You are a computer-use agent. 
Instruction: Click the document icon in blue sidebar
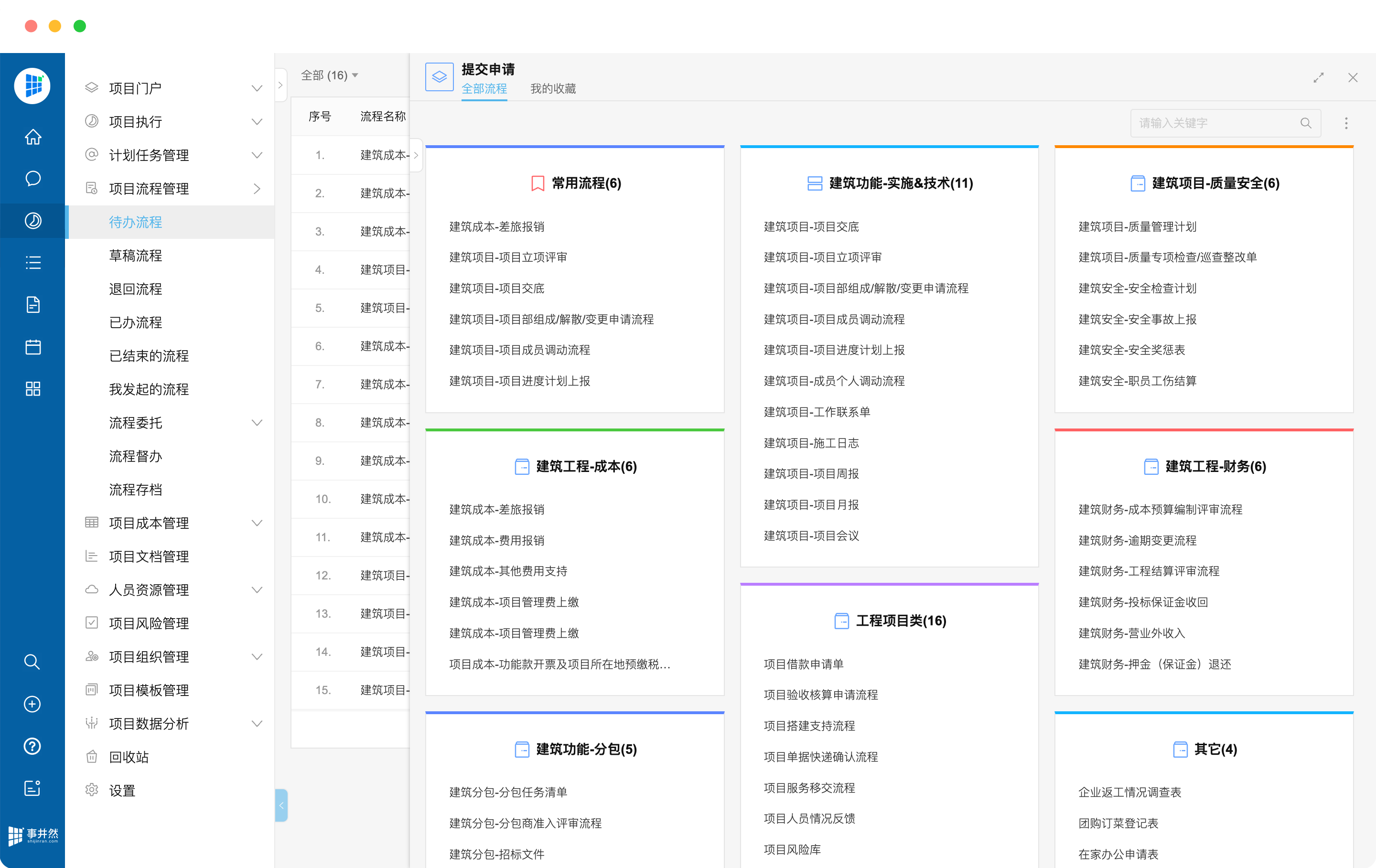point(32,305)
